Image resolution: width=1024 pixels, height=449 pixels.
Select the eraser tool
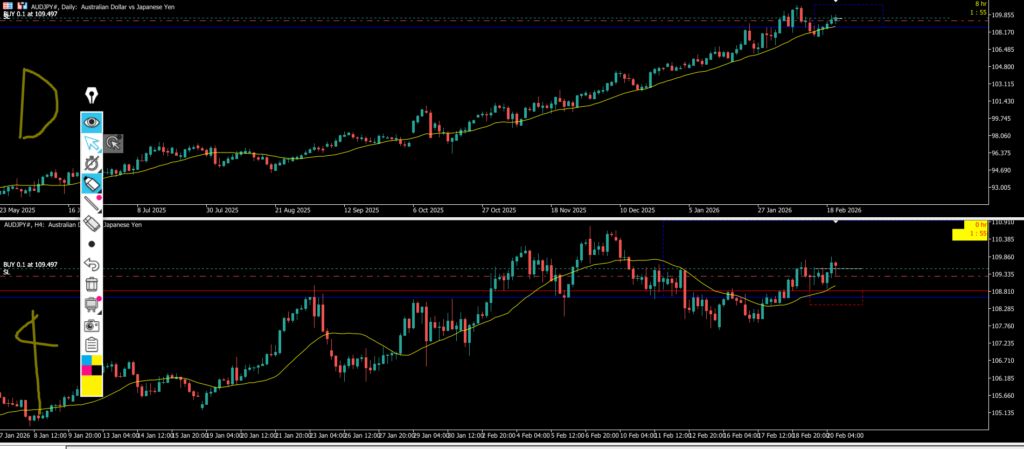point(91,223)
